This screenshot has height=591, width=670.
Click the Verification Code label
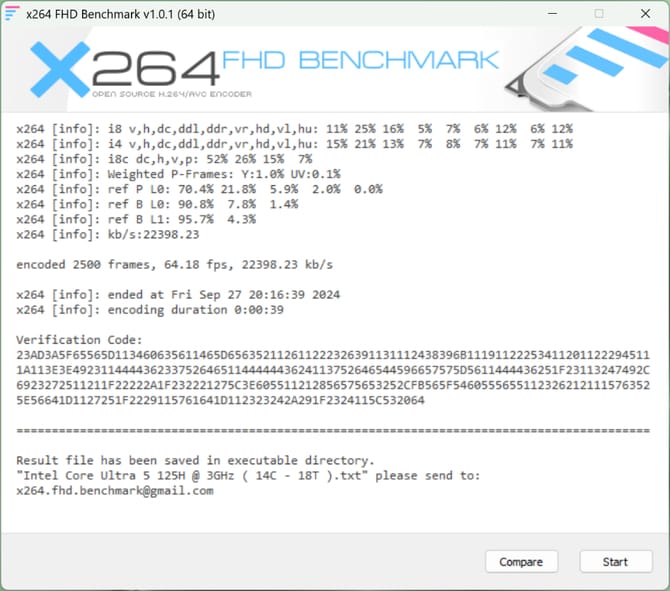pyautogui.click(x=79, y=340)
